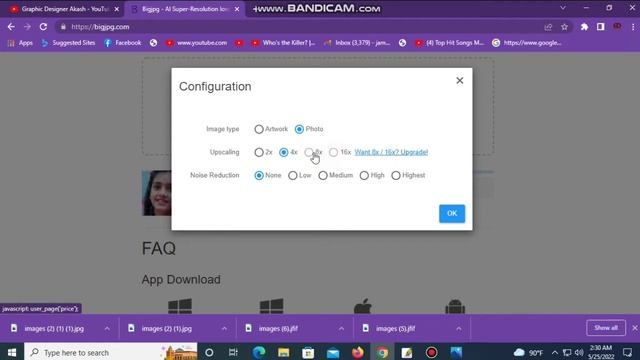Open Photos app icon on taskbar

coord(456,352)
